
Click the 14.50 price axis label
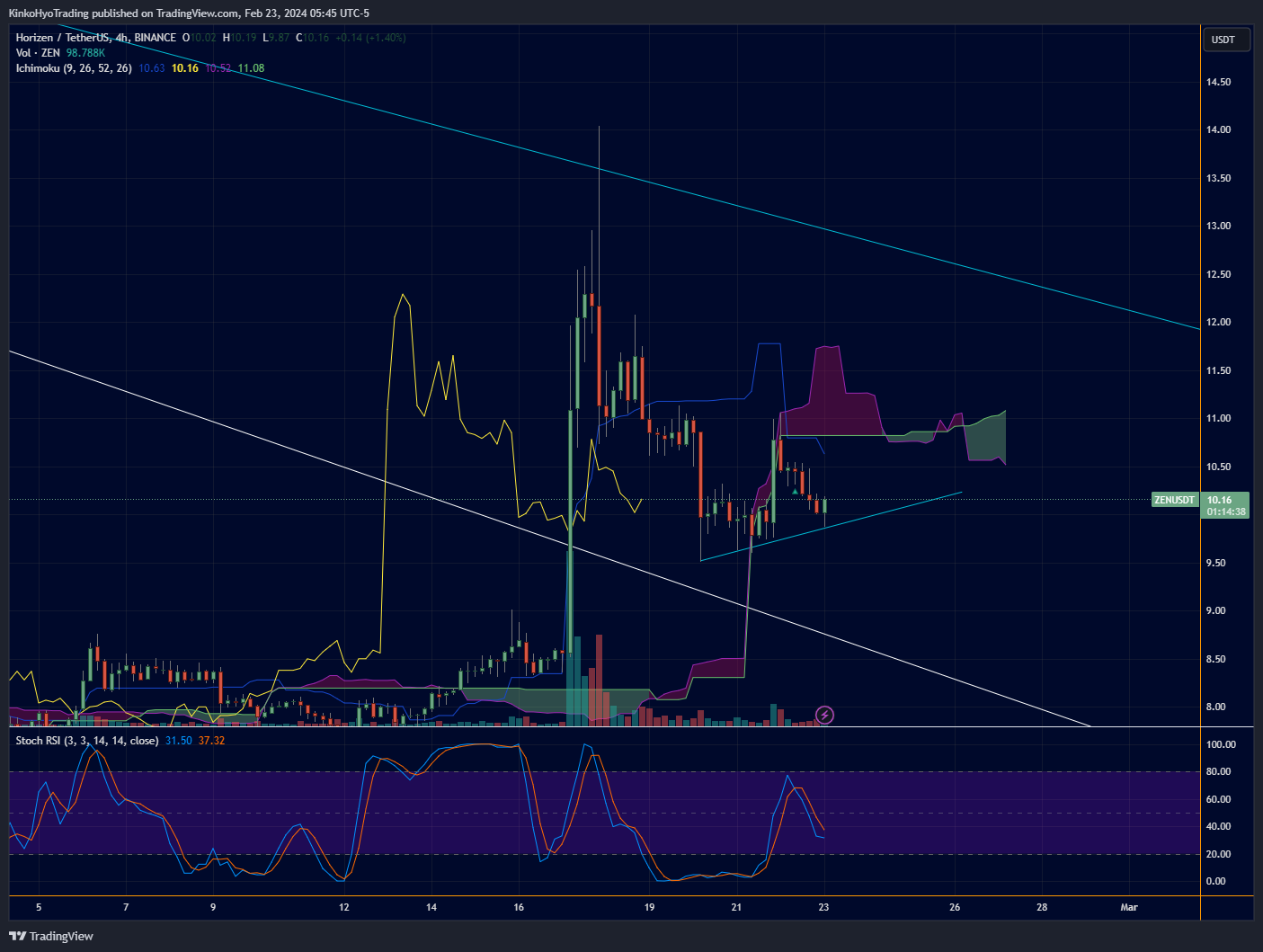tap(1219, 82)
